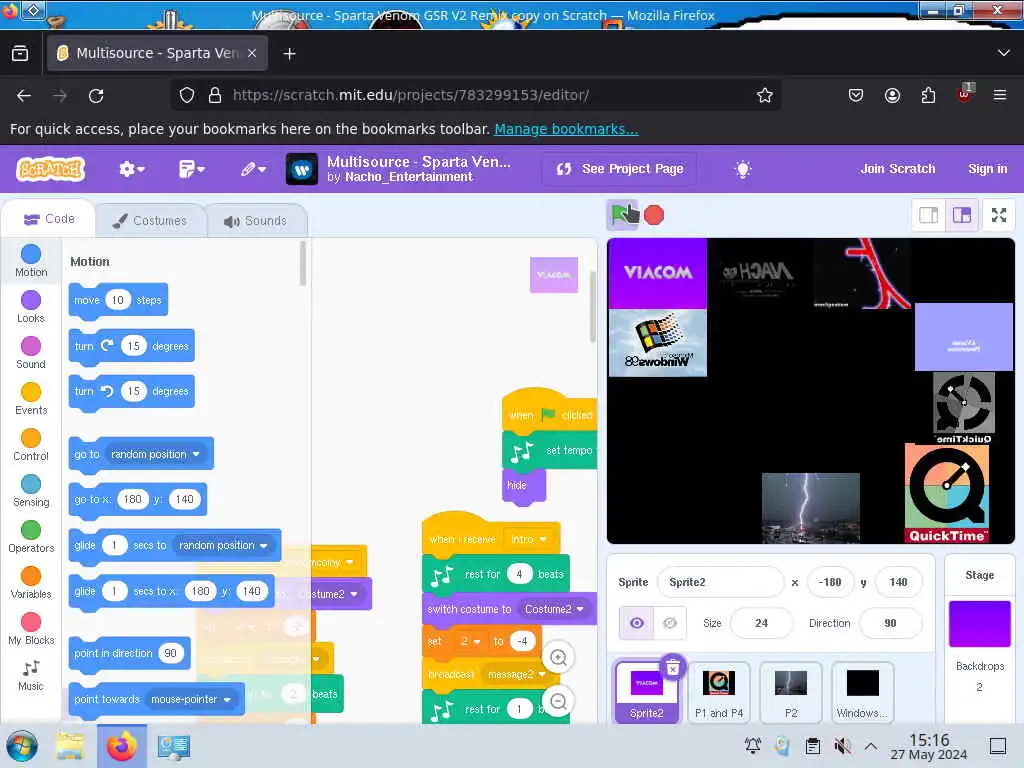The height and width of the screenshot is (768, 1024).
Task: Zoom in on the code workspace
Action: coord(558,657)
